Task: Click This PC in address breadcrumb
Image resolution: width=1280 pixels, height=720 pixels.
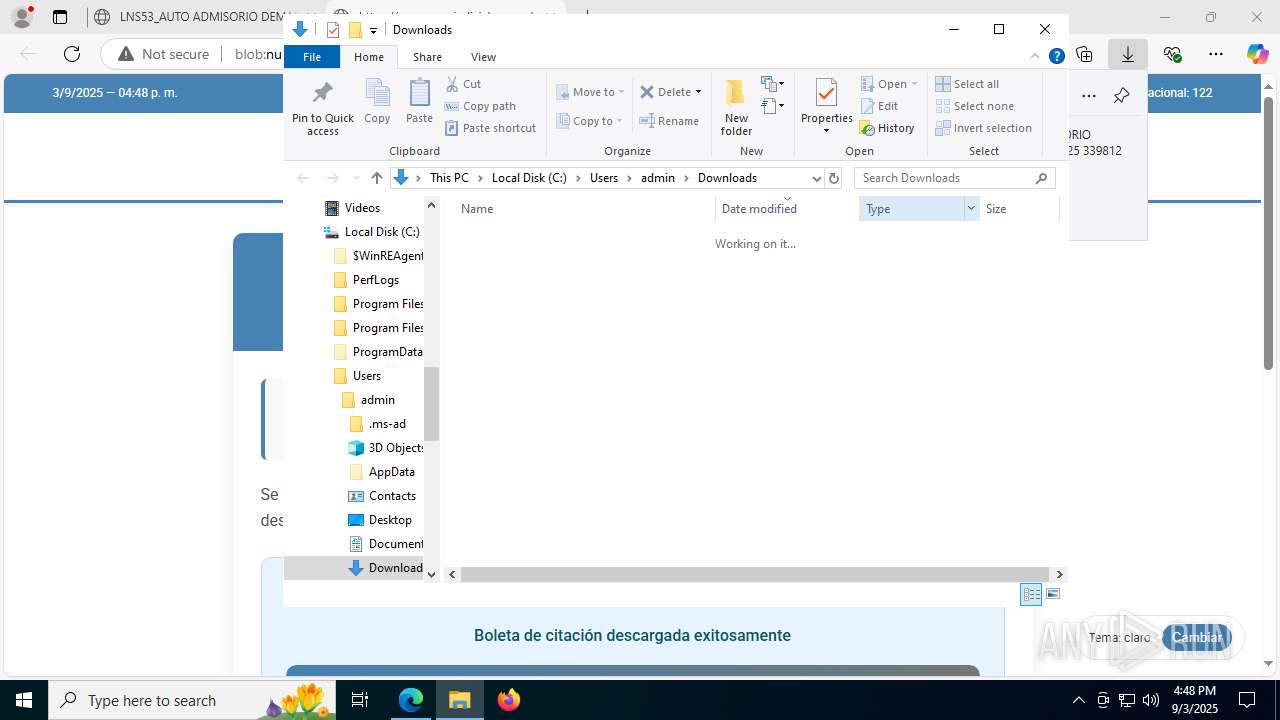Action: point(449,178)
